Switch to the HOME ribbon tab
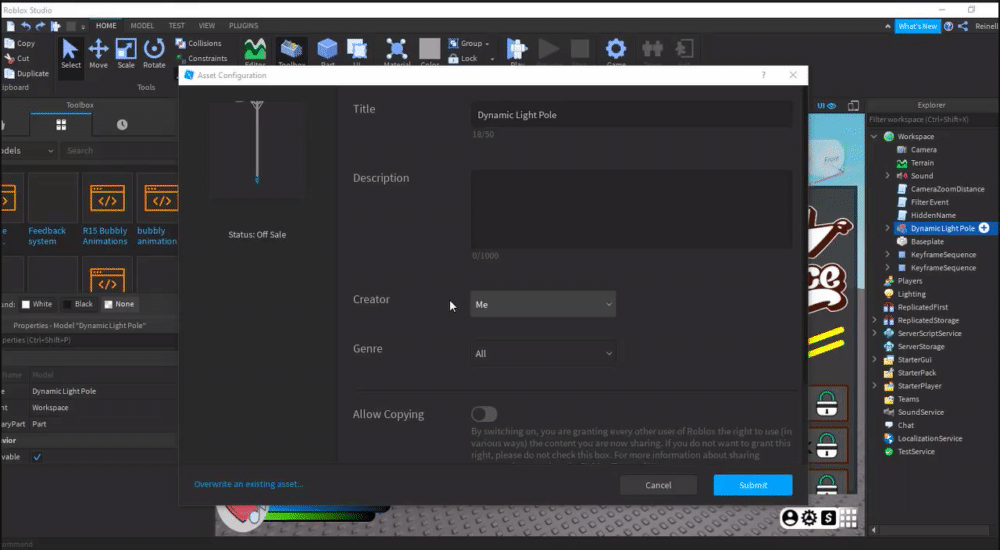 [106, 26]
